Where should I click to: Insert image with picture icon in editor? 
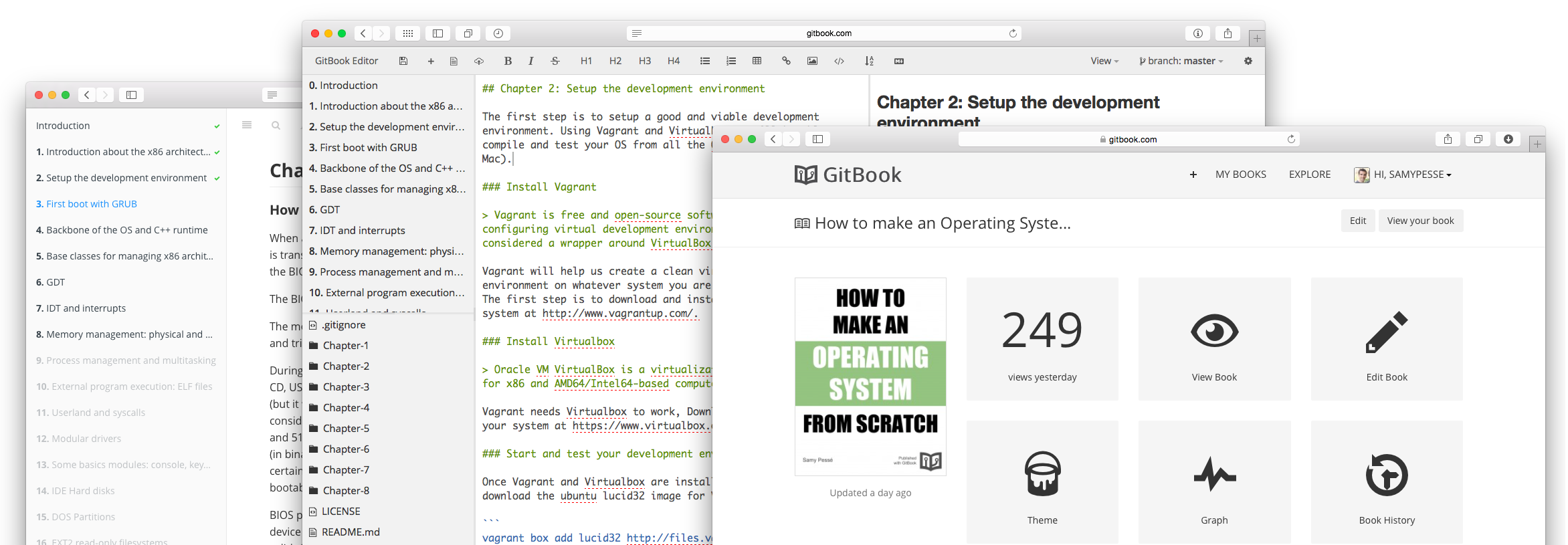click(812, 61)
